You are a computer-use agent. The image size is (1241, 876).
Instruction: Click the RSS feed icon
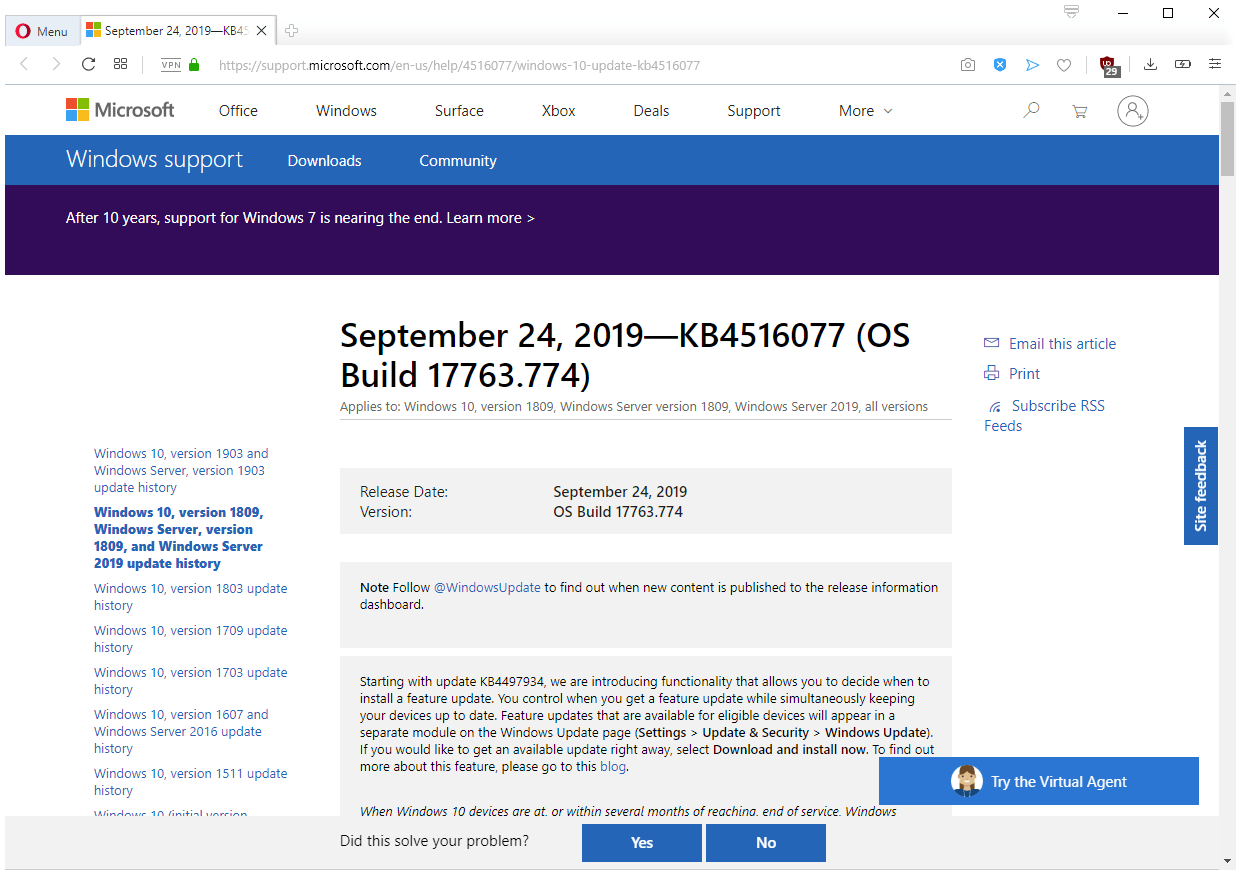(995, 407)
